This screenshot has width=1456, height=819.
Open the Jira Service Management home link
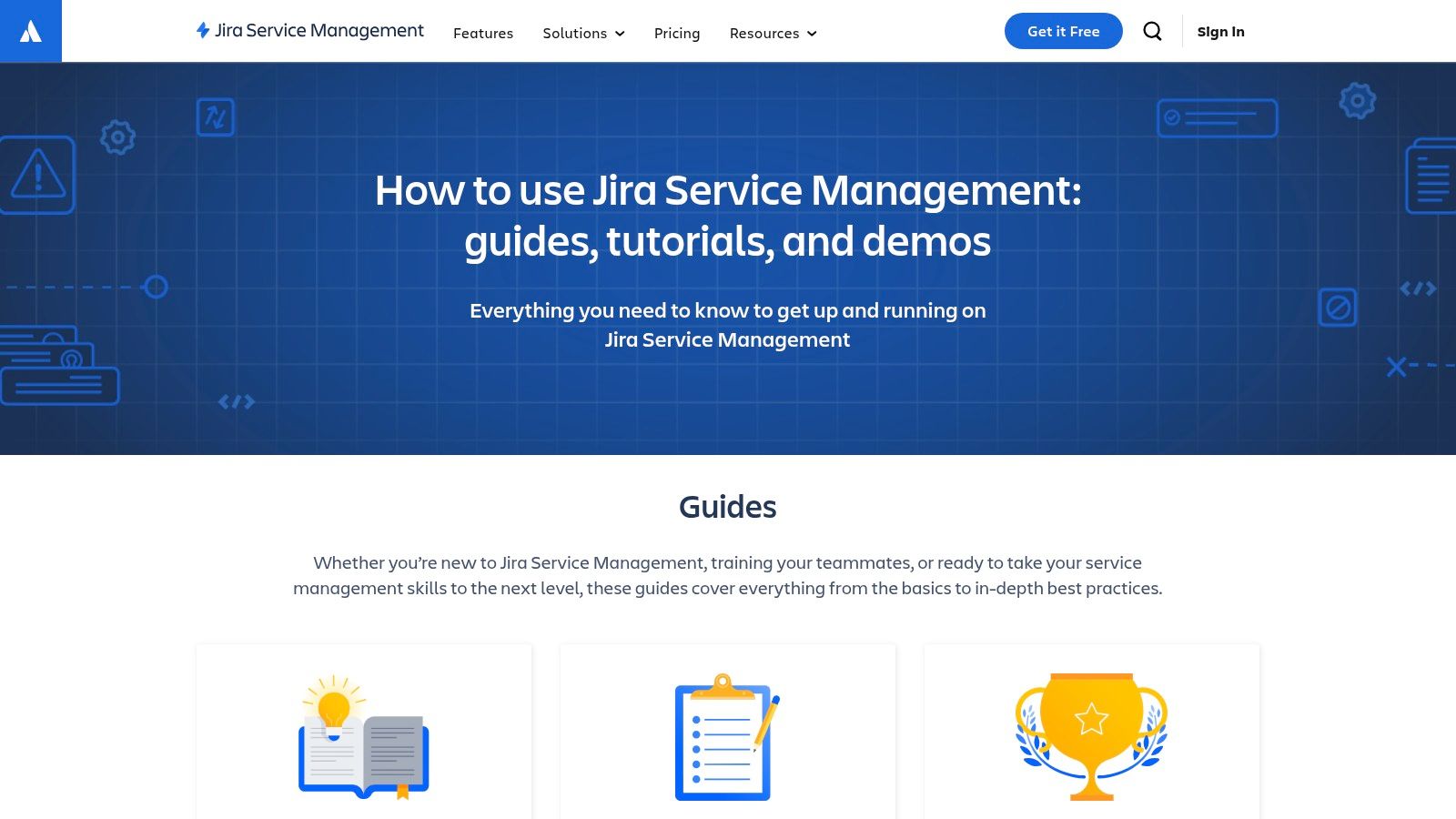(x=310, y=31)
